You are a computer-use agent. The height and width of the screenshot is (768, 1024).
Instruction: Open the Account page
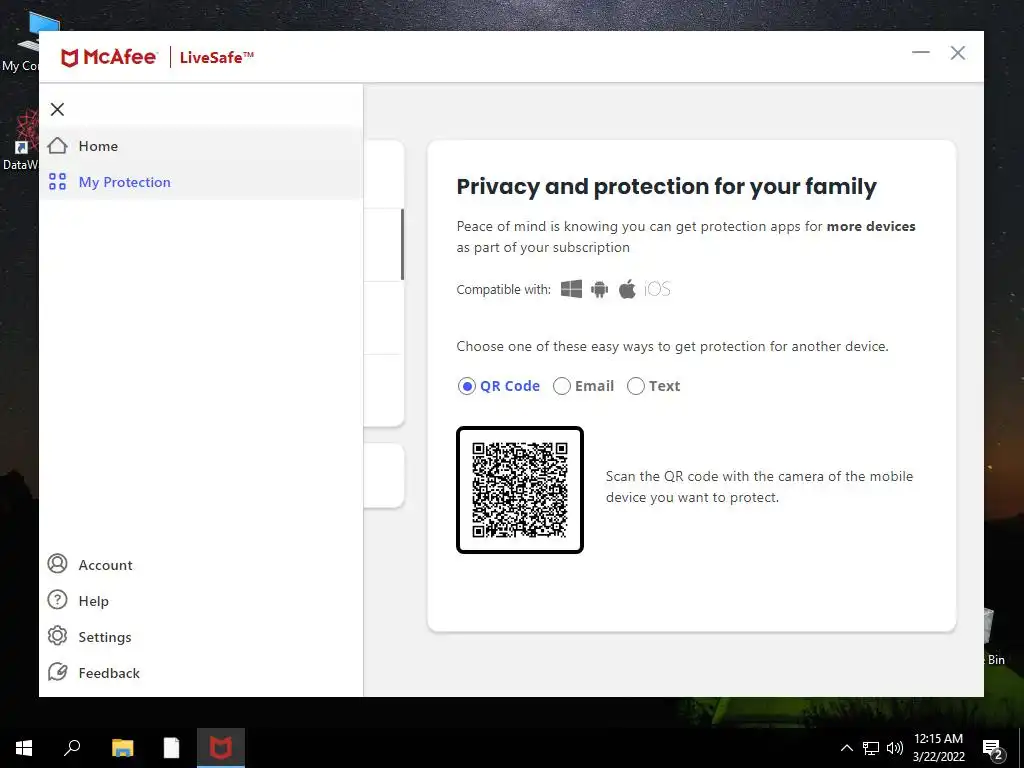(x=104, y=565)
